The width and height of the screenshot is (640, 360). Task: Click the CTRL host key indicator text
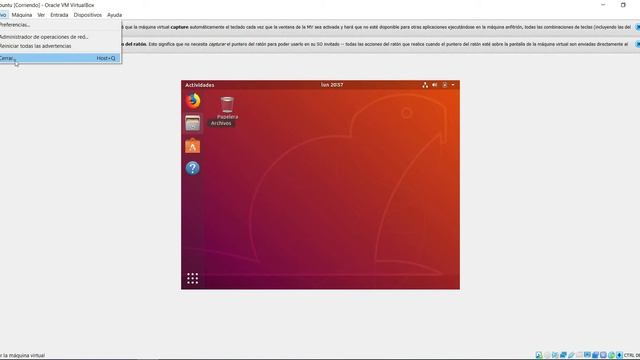(631, 355)
